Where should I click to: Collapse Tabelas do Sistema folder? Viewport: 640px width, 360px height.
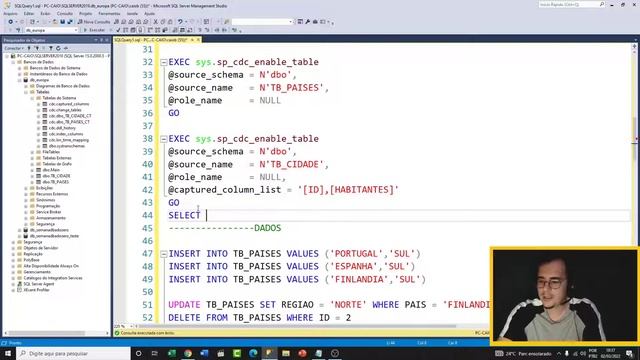[33, 98]
